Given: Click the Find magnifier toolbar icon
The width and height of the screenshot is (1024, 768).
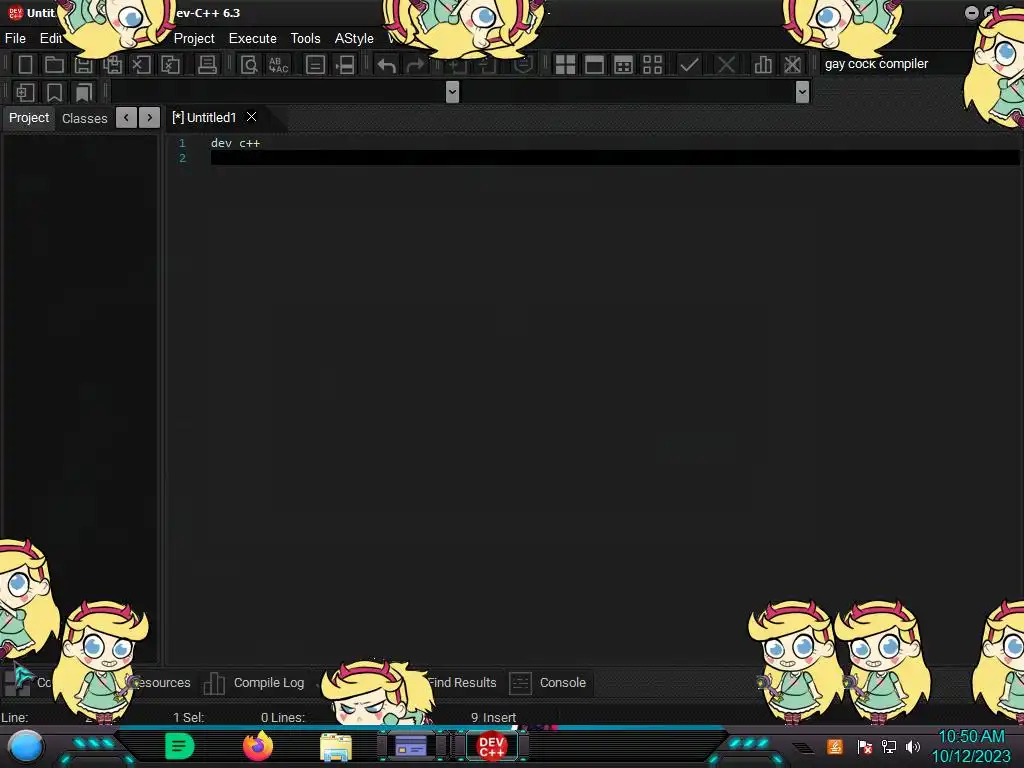Looking at the screenshot, I should (x=249, y=64).
